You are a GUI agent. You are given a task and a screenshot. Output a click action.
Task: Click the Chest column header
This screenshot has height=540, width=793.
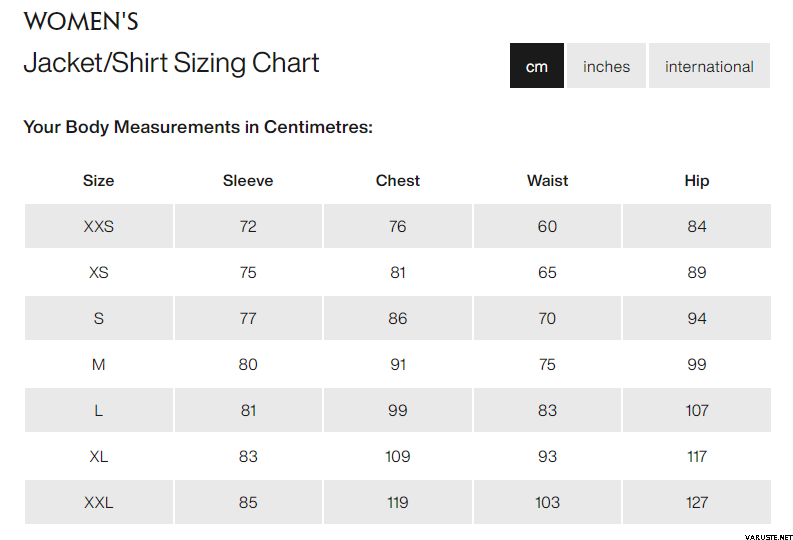[x=398, y=181]
